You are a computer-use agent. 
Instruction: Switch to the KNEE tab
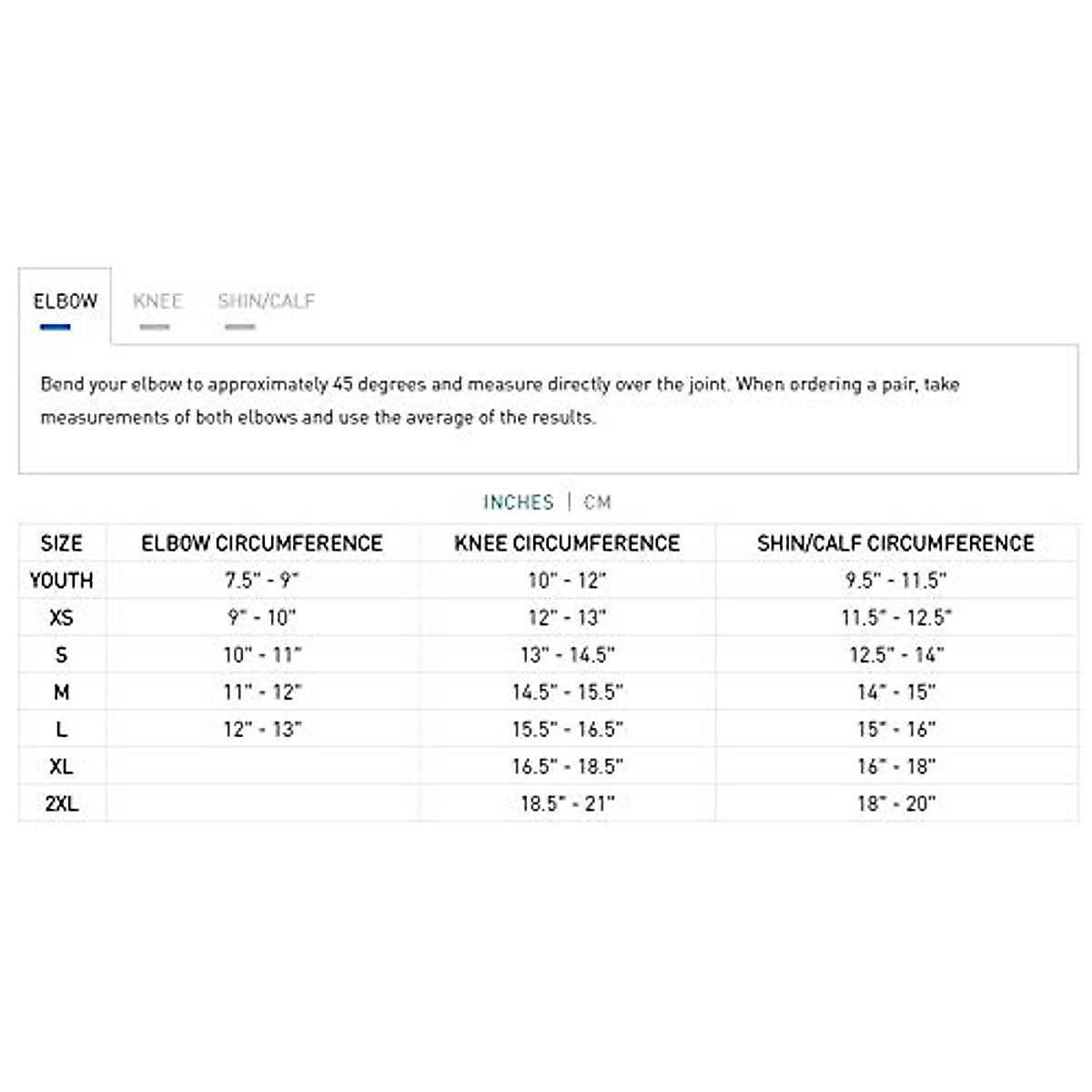[157, 302]
